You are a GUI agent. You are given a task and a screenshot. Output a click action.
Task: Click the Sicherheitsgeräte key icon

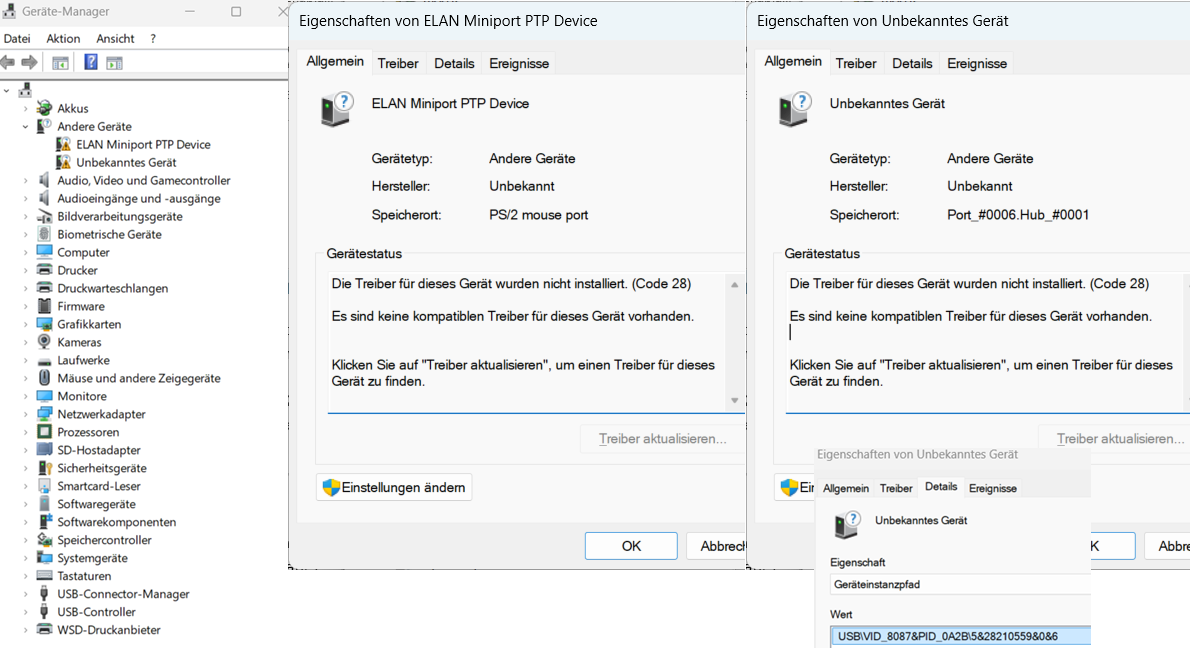[x=45, y=468]
